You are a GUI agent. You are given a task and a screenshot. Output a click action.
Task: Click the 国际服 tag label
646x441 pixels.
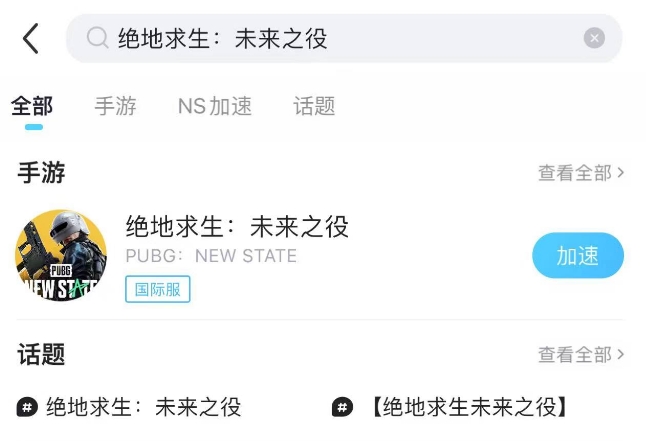158,289
